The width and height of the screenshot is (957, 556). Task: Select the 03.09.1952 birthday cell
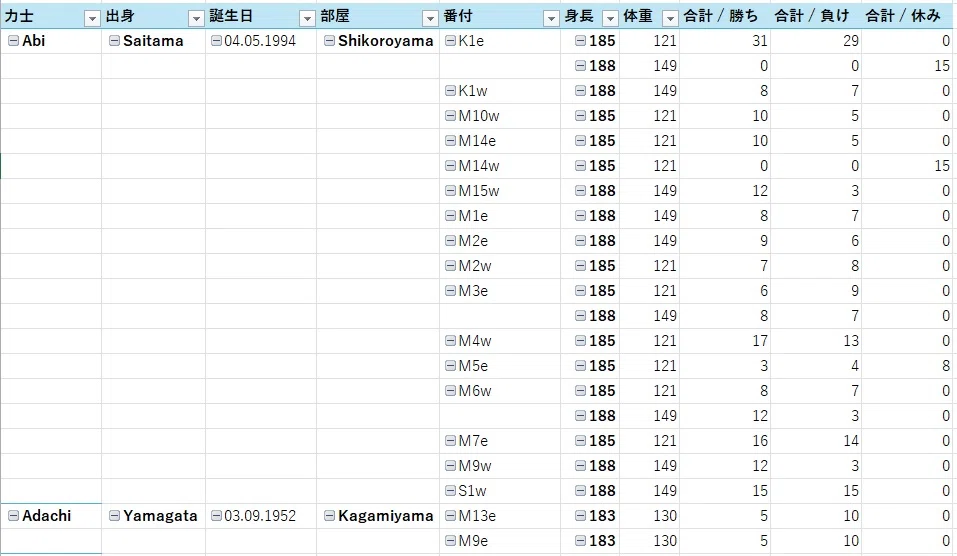click(261, 516)
